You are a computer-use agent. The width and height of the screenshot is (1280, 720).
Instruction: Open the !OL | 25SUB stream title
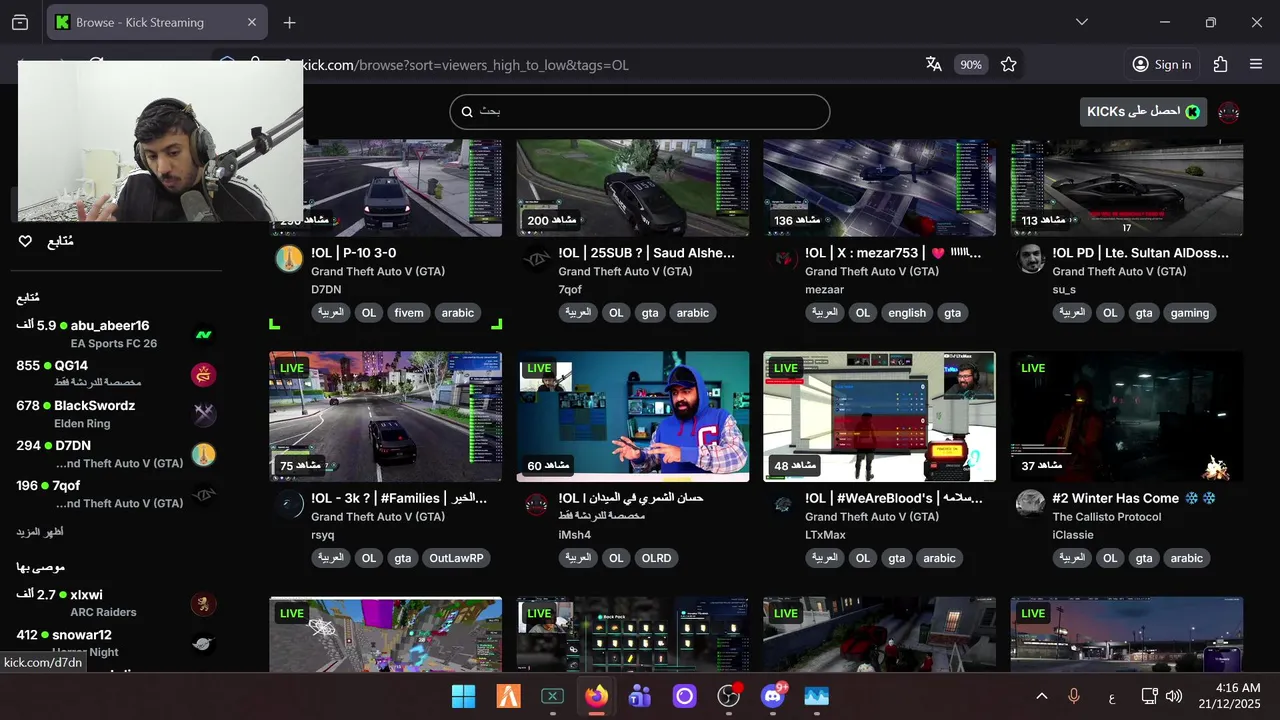pos(647,253)
